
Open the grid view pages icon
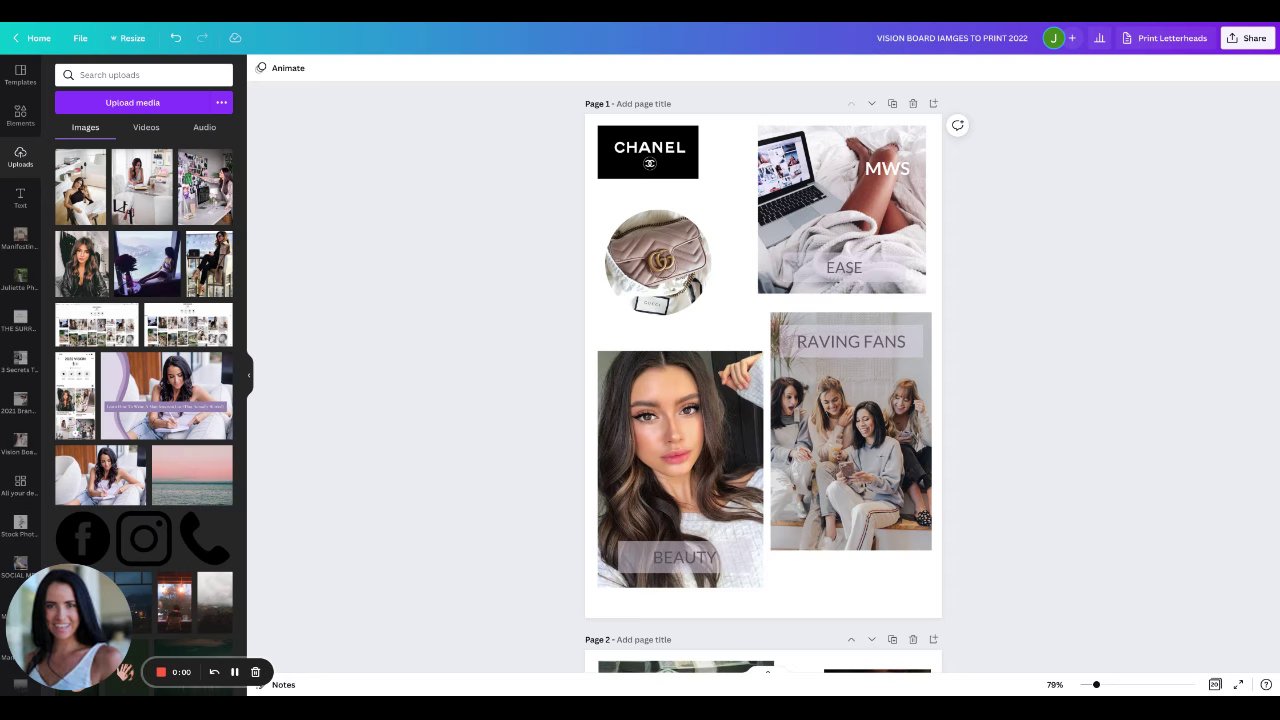(x=1215, y=684)
